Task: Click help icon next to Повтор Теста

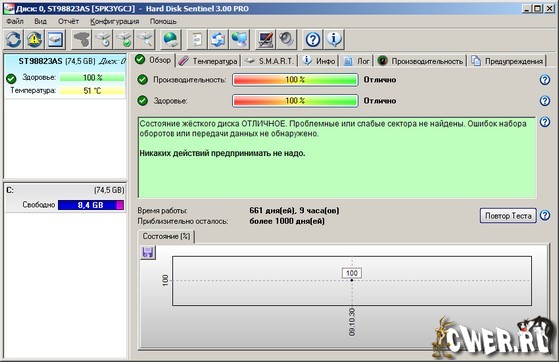Action: 545,215
